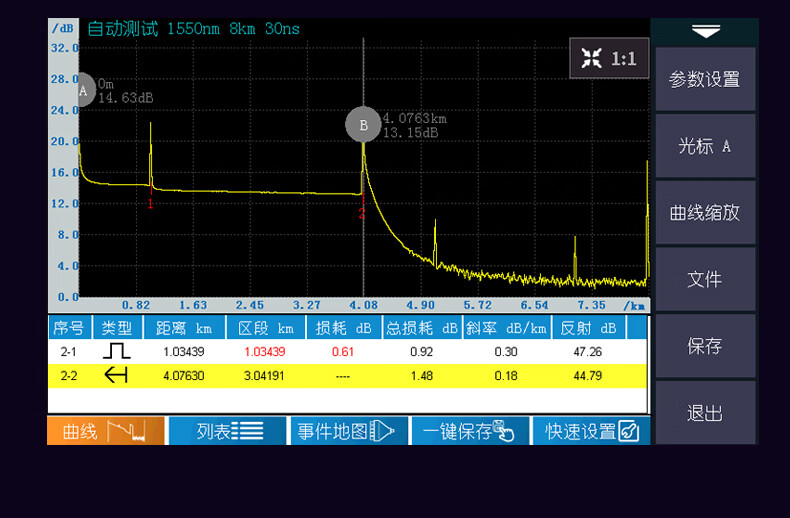Click the slope value 0.18
Viewport: 790px width, 518px height.
[x=506, y=376]
